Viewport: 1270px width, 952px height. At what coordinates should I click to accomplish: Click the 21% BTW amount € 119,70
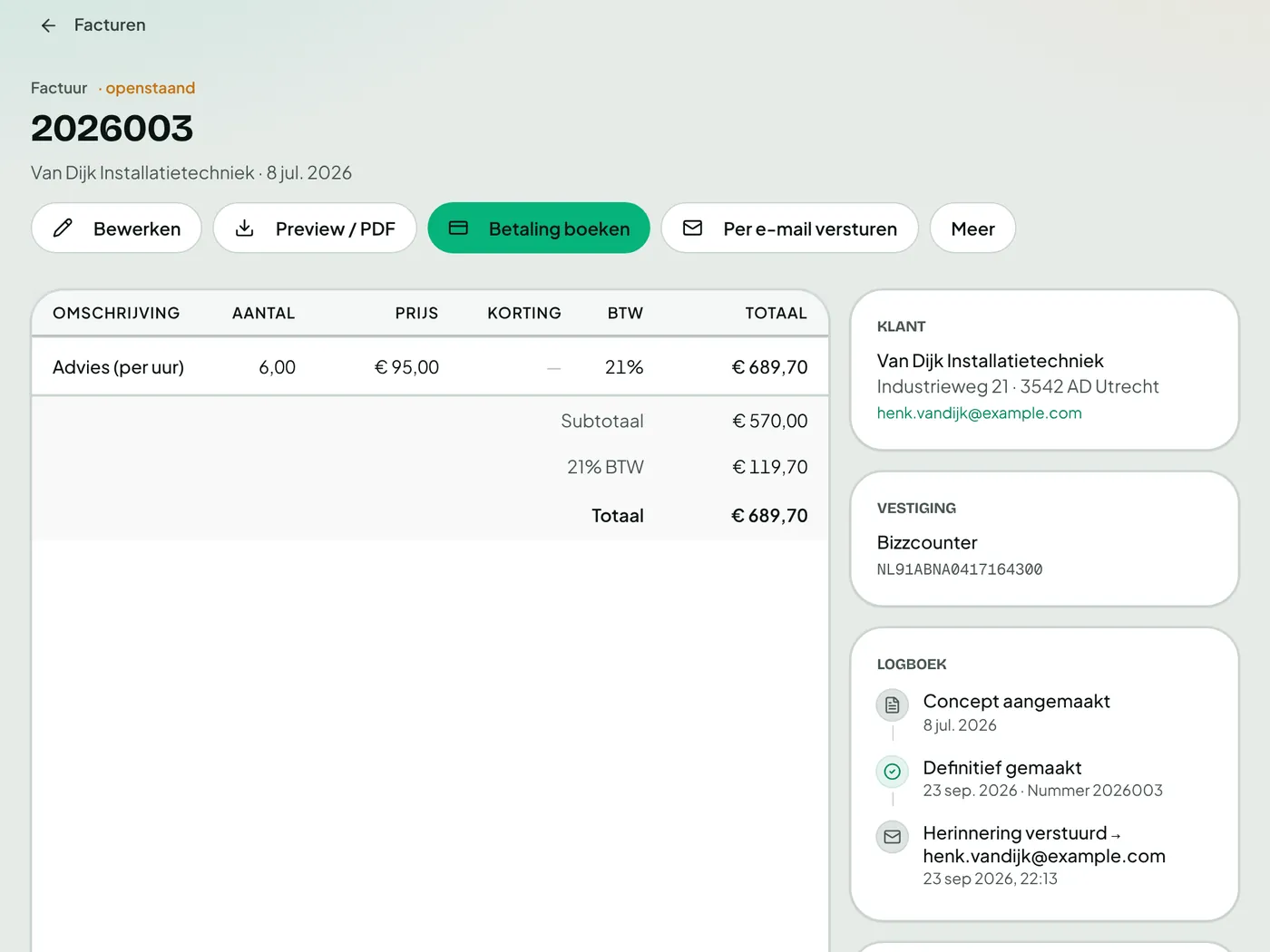coord(769,467)
